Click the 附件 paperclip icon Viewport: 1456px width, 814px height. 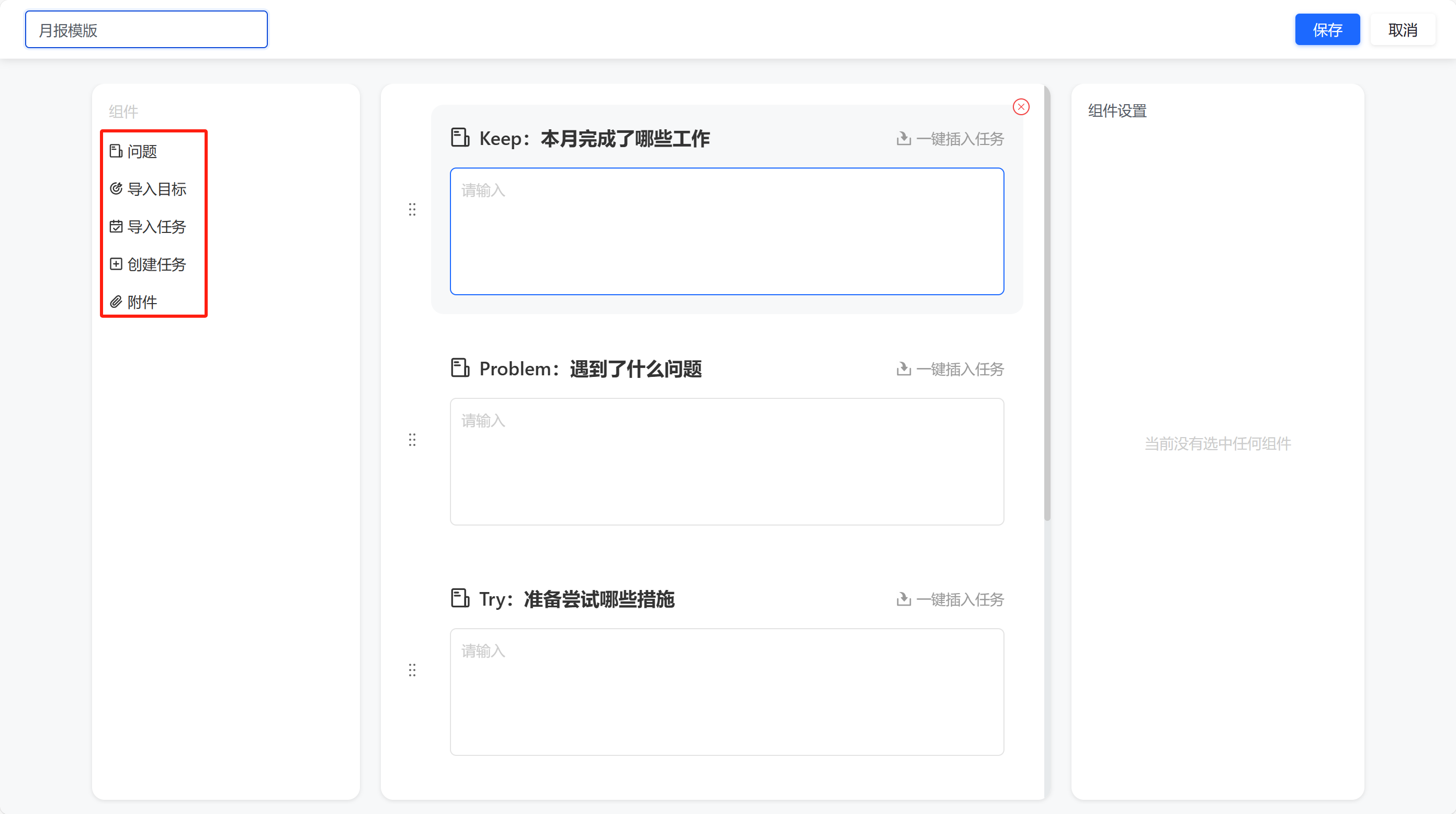coord(116,302)
